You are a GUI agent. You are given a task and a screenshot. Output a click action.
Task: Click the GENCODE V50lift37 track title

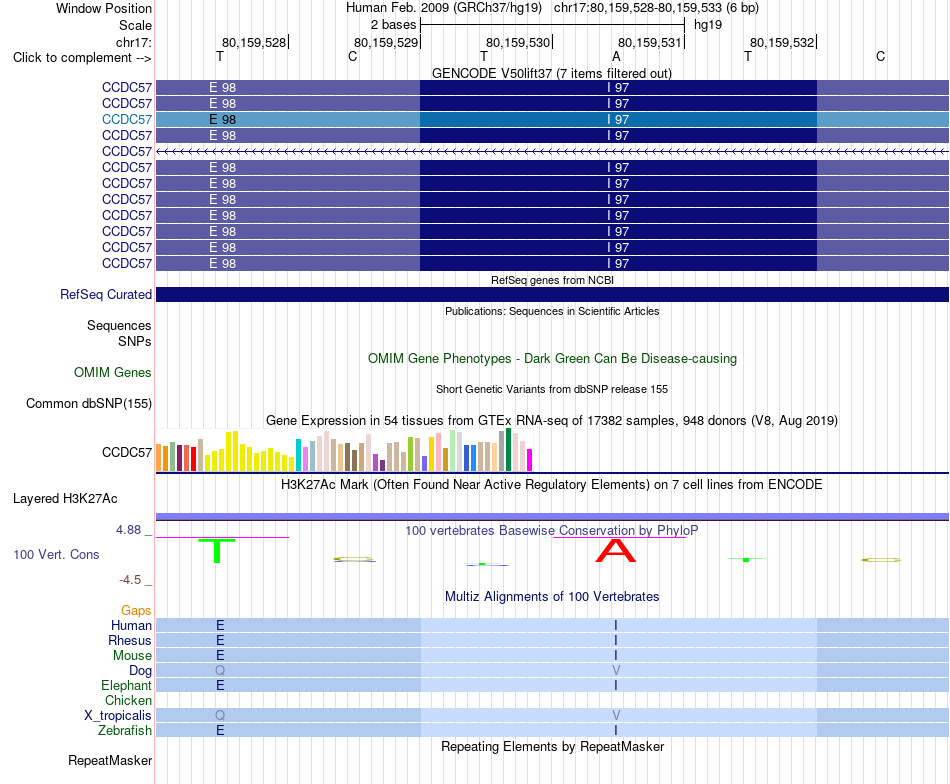551,73
